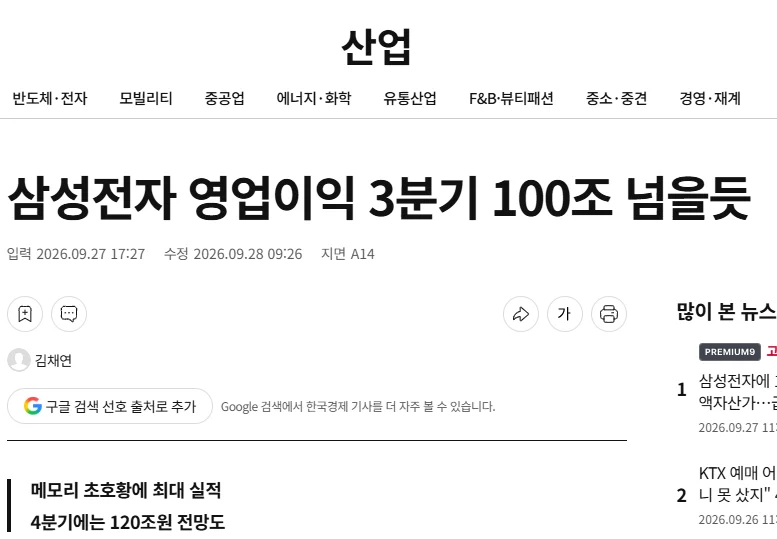Open the 에너지·화학 category
The width and height of the screenshot is (777, 539).
314,99
